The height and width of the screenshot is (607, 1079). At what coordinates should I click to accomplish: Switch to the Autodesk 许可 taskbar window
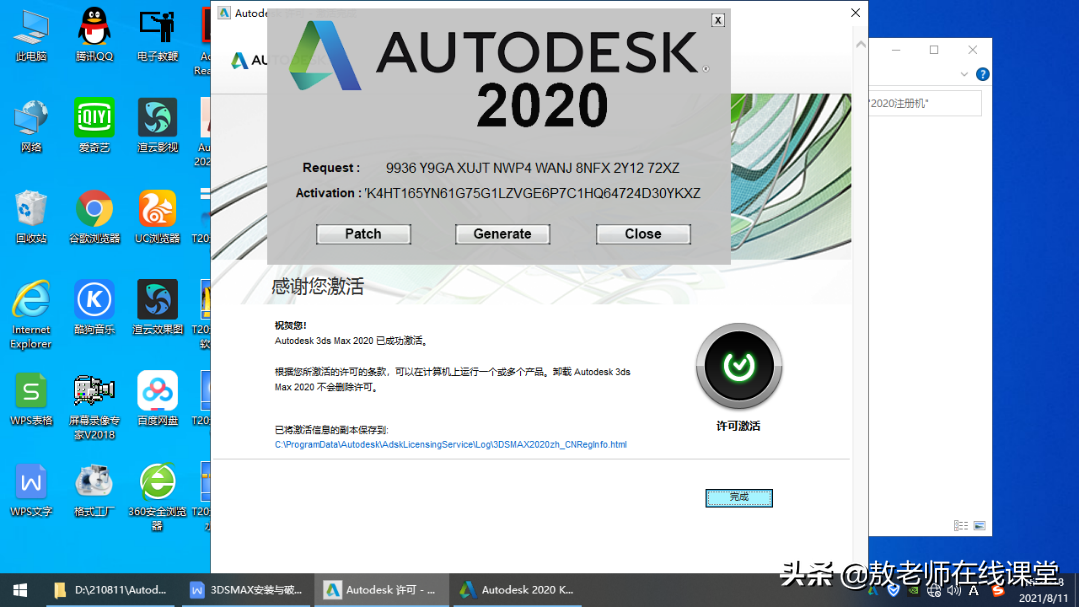coord(383,589)
